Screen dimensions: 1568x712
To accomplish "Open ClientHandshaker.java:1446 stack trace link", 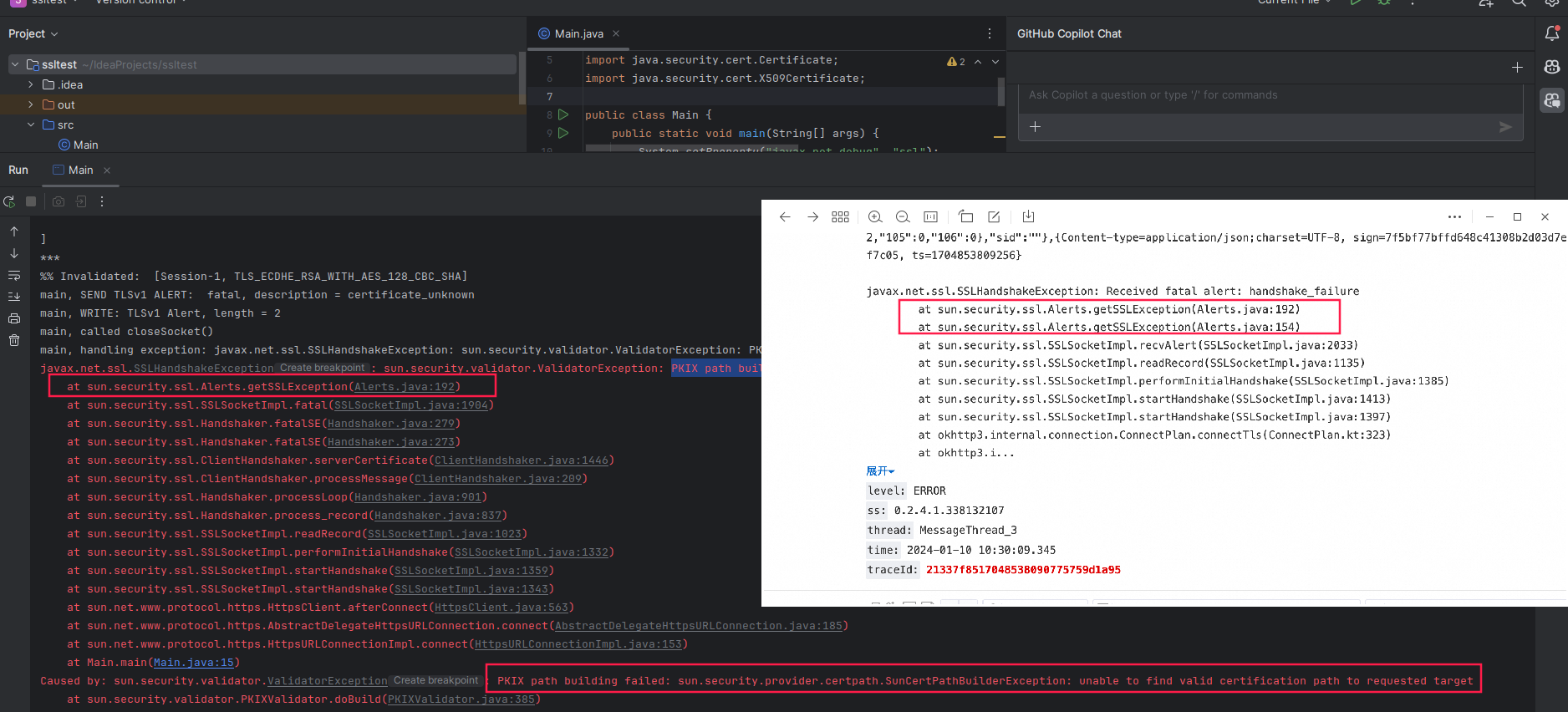I will point(522,460).
